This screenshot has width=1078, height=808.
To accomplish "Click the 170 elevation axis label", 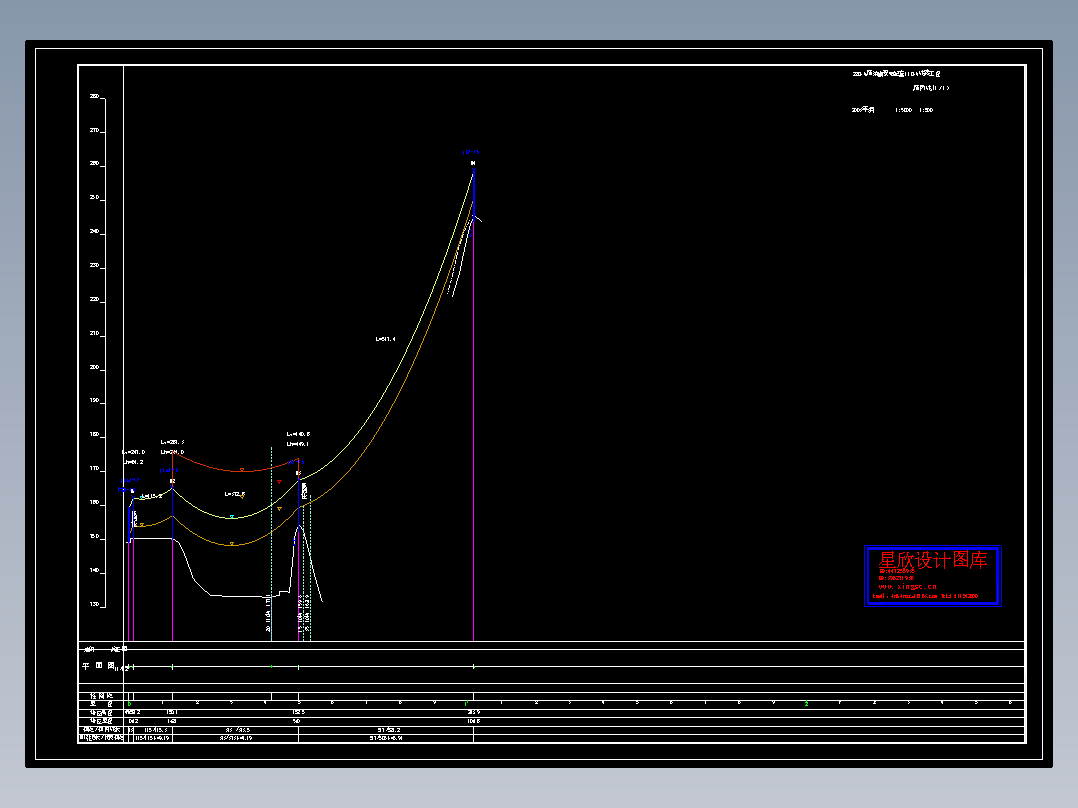I will [x=94, y=468].
